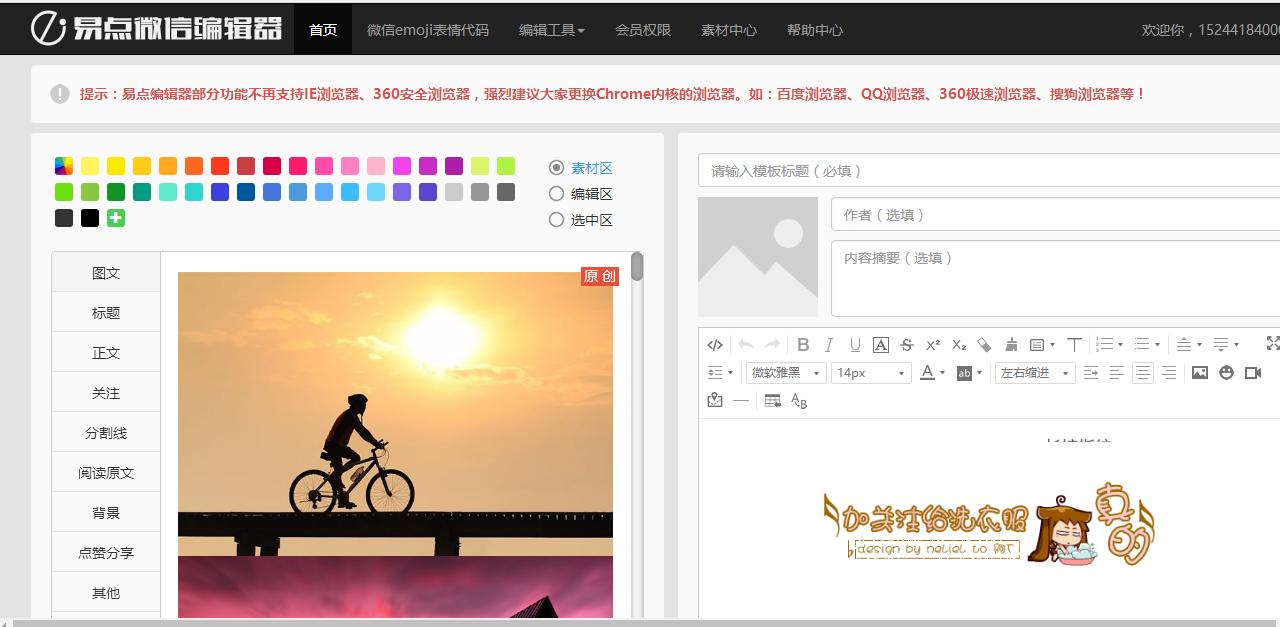Toggle bold text formatting

tap(804, 344)
